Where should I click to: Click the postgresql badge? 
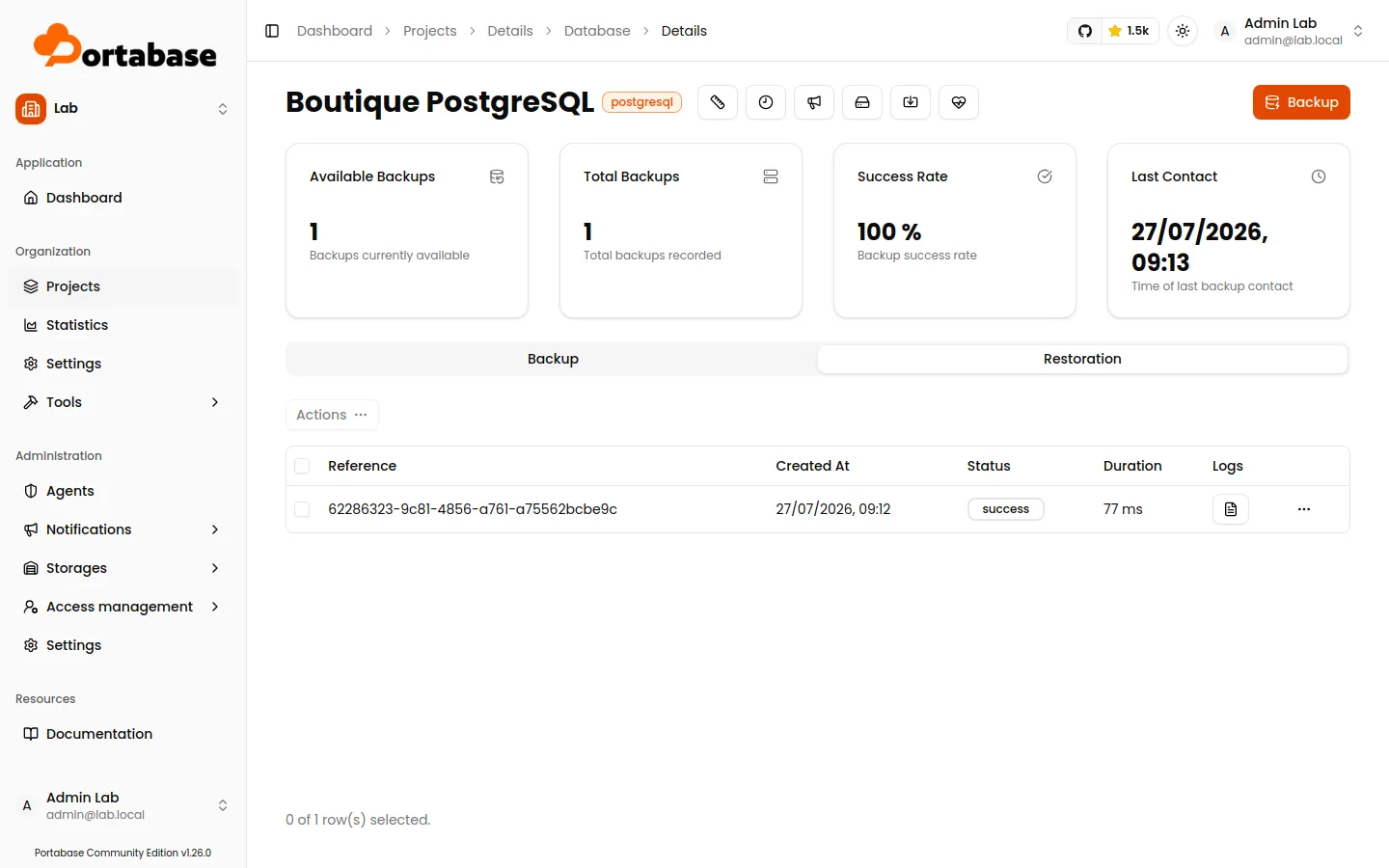tap(641, 102)
